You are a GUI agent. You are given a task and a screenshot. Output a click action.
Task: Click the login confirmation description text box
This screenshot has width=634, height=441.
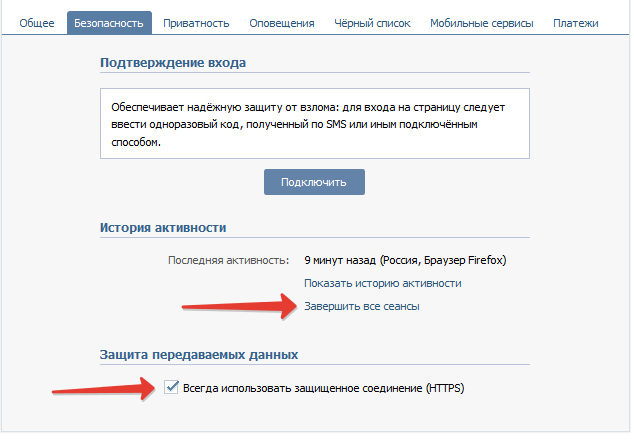click(314, 124)
